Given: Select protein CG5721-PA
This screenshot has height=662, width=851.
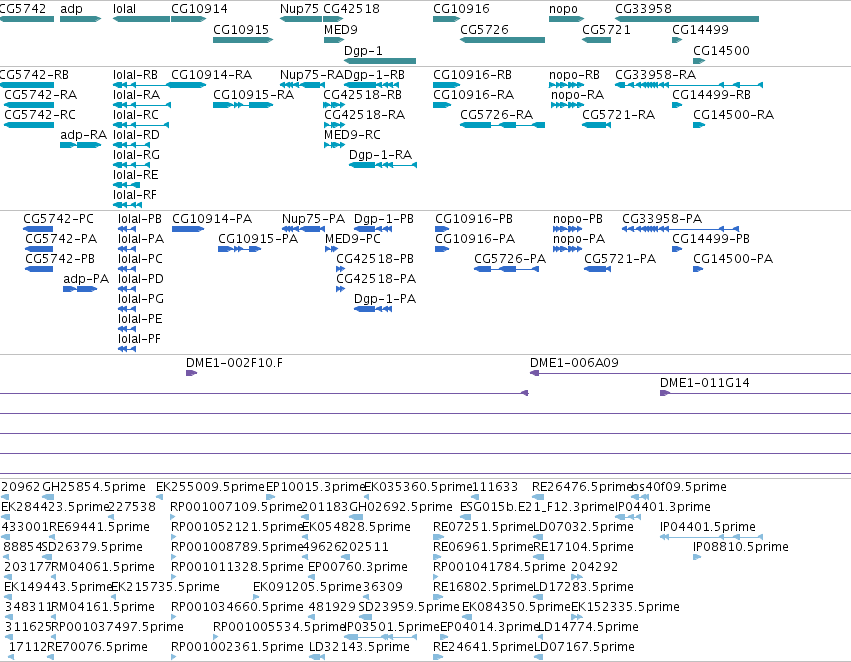Looking at the screenshot, I should pos(598,269).
